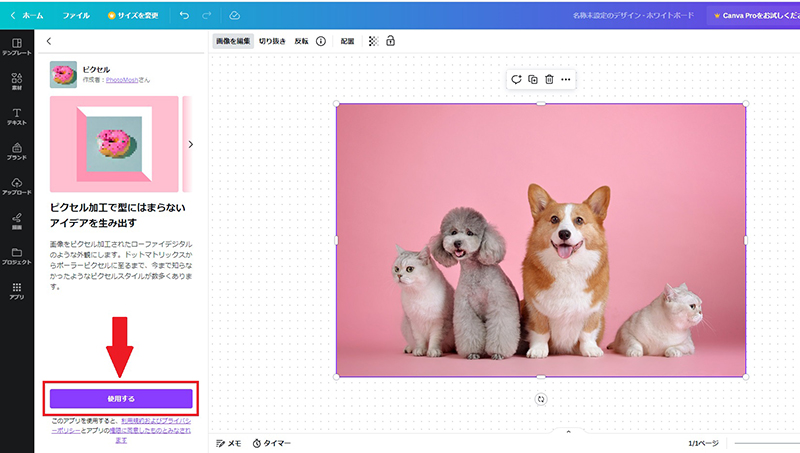Click the comment icon above image

[x=516, y=80]
